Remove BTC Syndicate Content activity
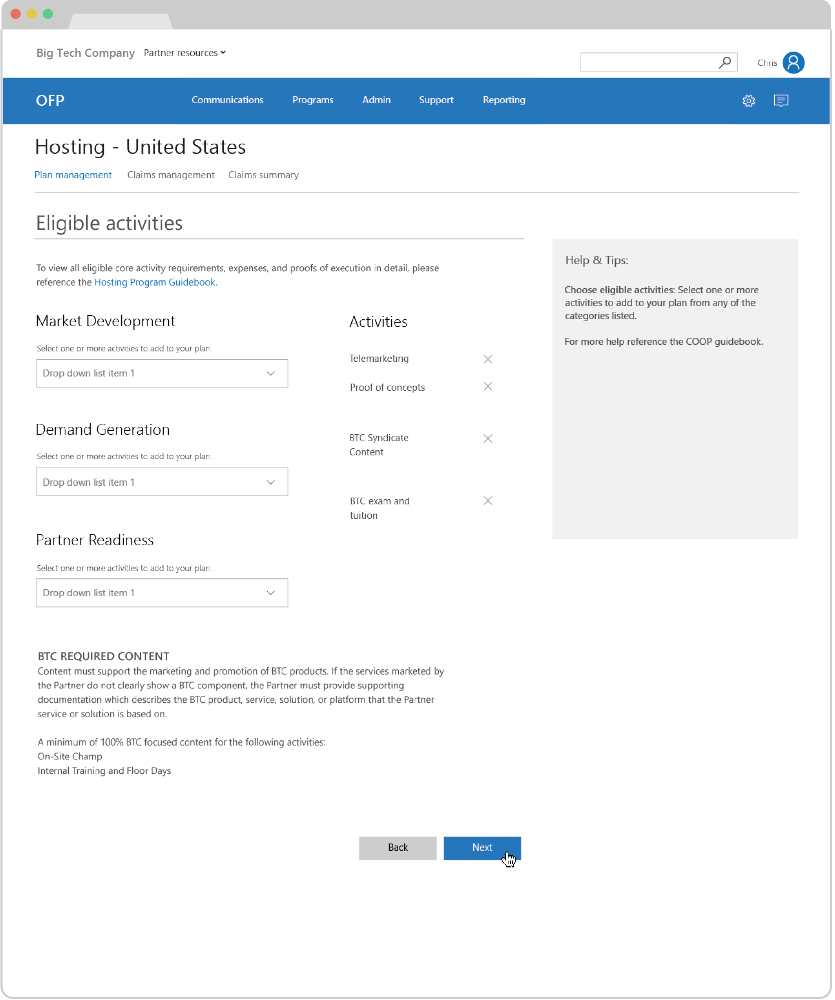The width and height of the screenshot is (835, 1000). point(488,439)
